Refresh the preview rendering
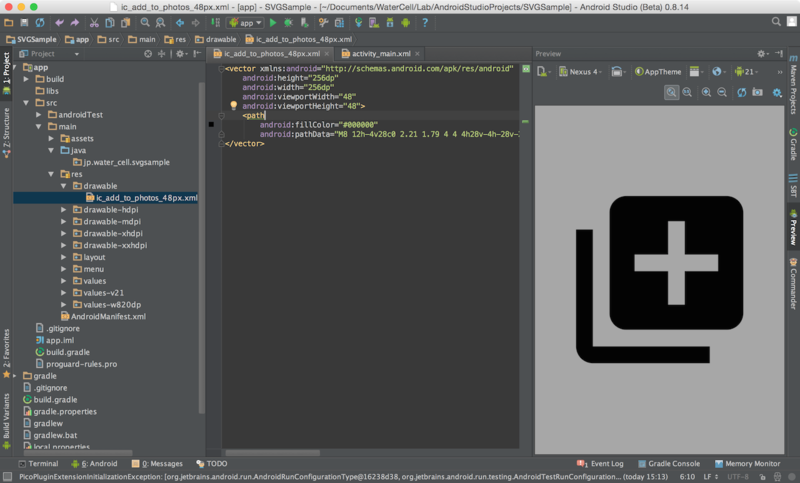Image resolution: width=800 pixels, height=483 pixels. [741, 92]
